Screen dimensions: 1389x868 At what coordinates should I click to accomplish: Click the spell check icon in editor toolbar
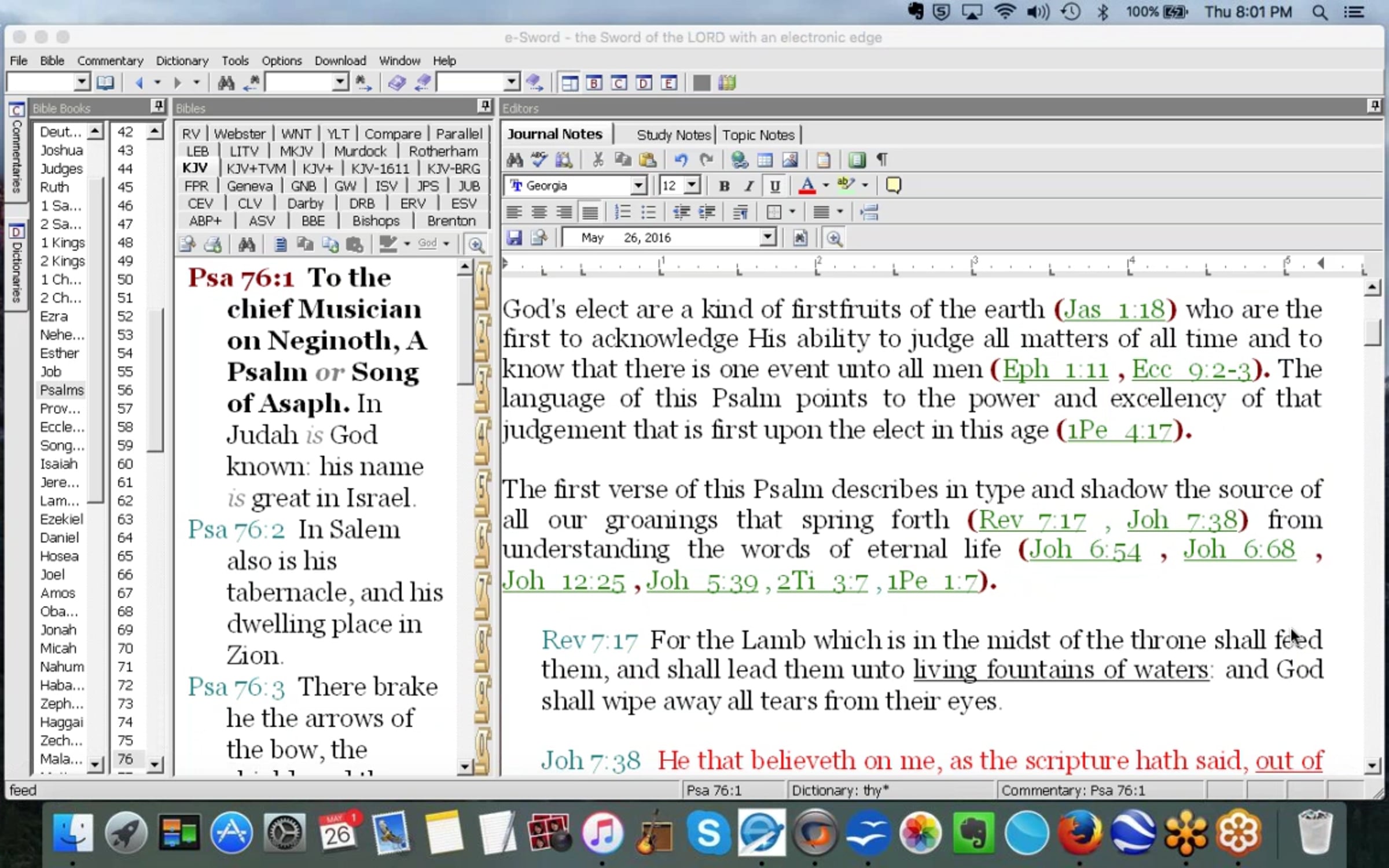[x=539, y=160]
